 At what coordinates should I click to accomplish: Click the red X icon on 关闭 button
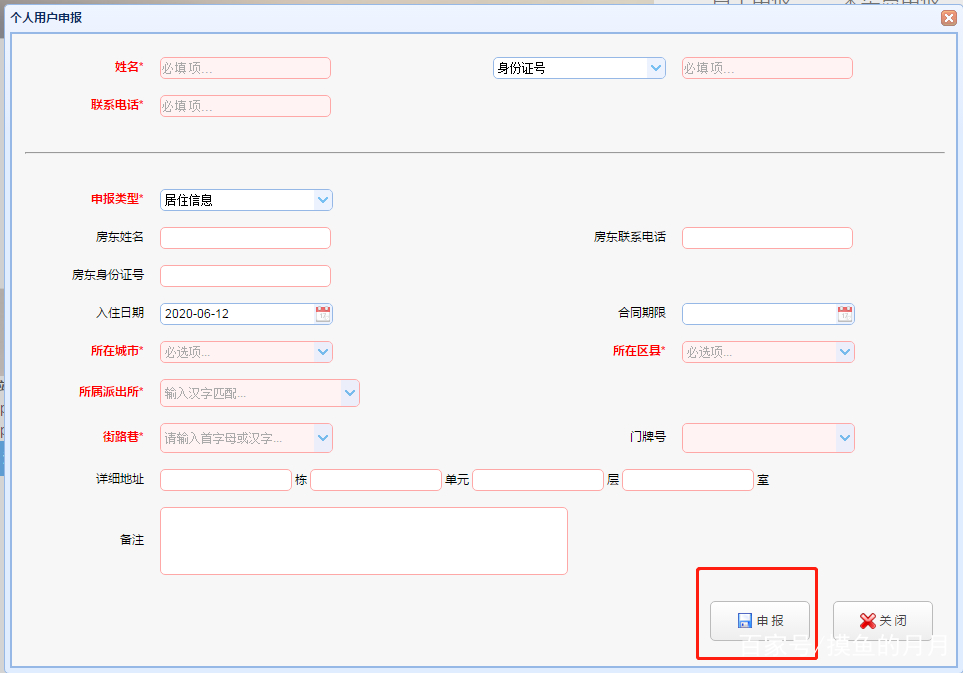(x=866, y=620)
